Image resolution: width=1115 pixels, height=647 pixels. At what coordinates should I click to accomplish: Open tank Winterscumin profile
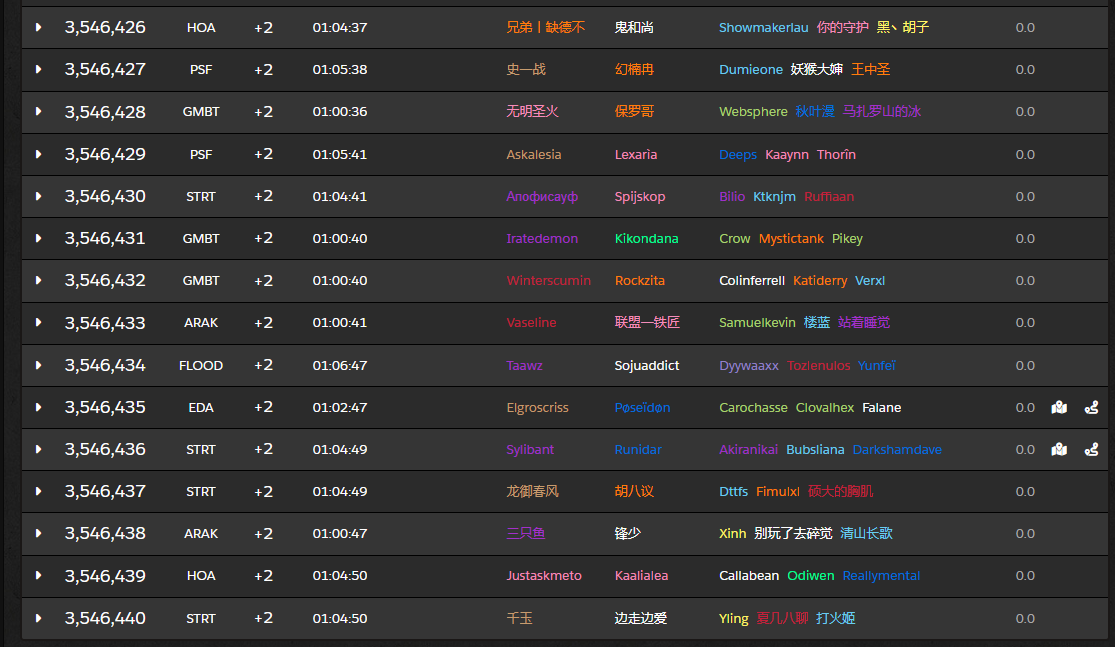click(548, 280)
